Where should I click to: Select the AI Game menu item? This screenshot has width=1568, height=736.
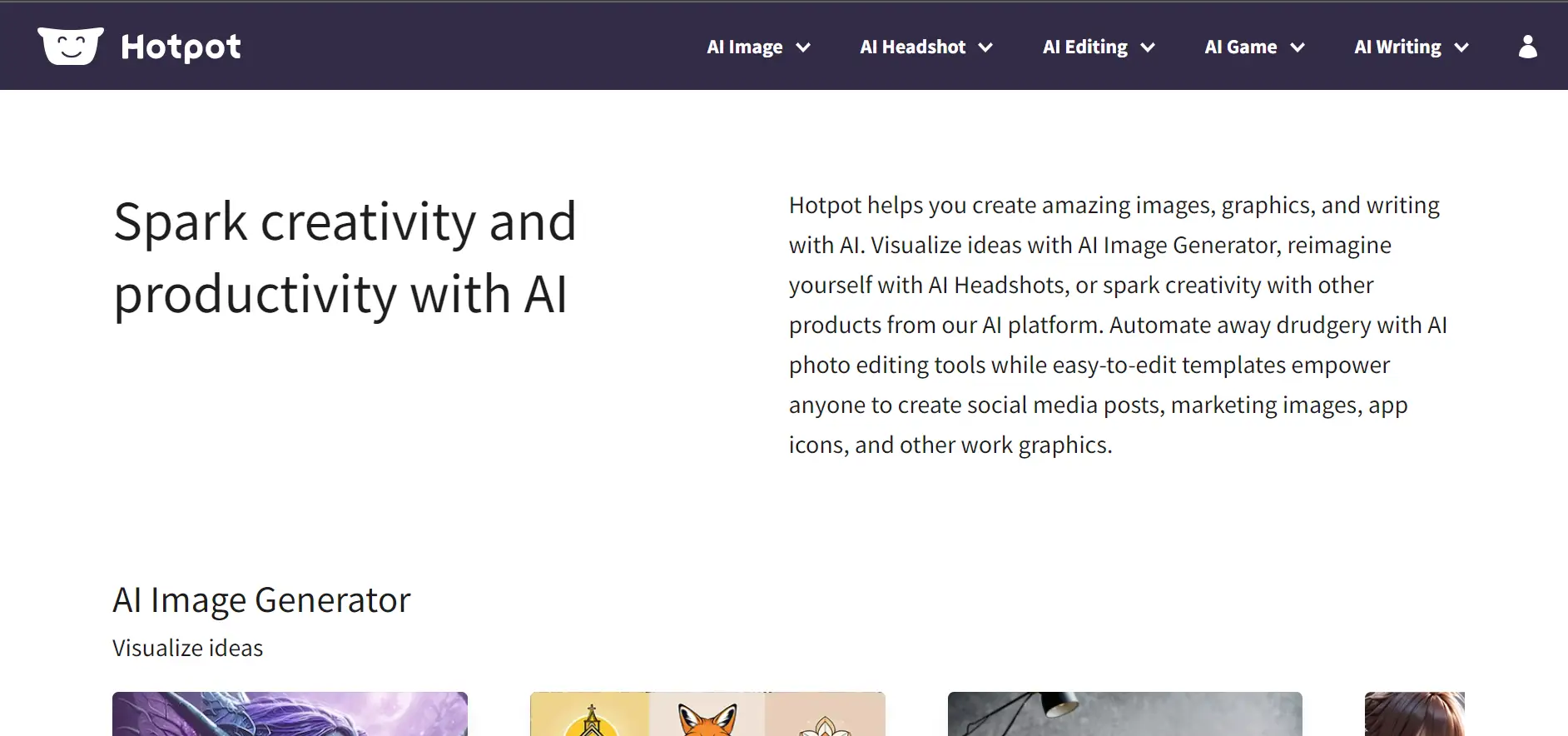click(1240, 47)
